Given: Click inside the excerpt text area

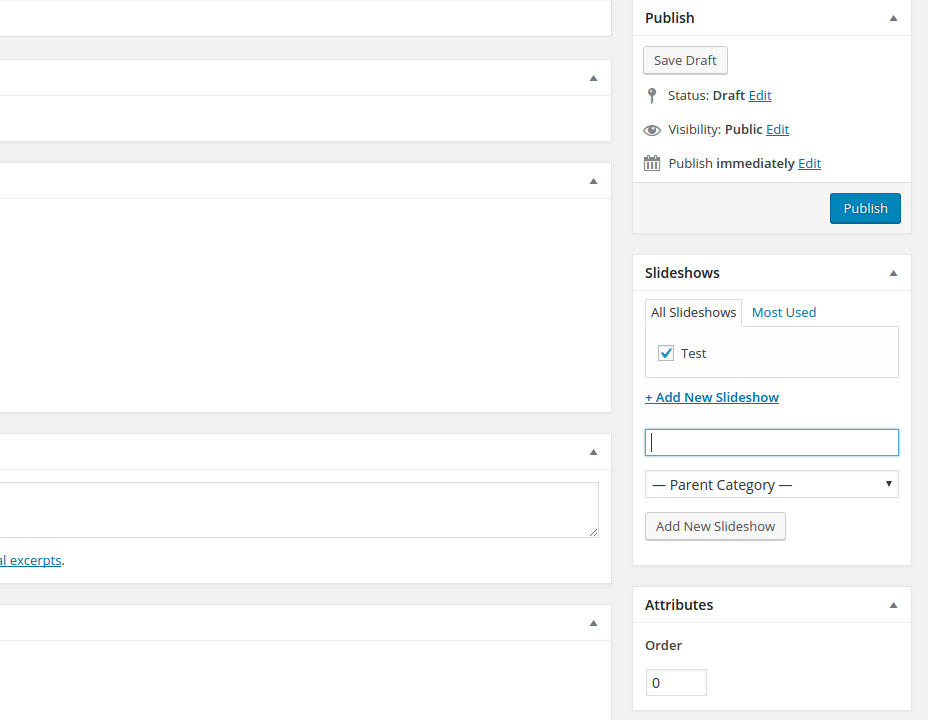Looking at the screenshot, I should pos(300,510).
